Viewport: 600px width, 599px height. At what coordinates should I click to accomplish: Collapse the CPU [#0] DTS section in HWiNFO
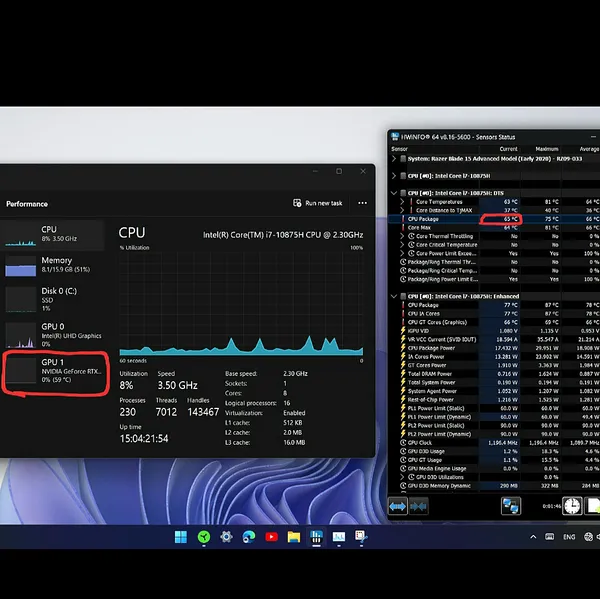point(394,193)
